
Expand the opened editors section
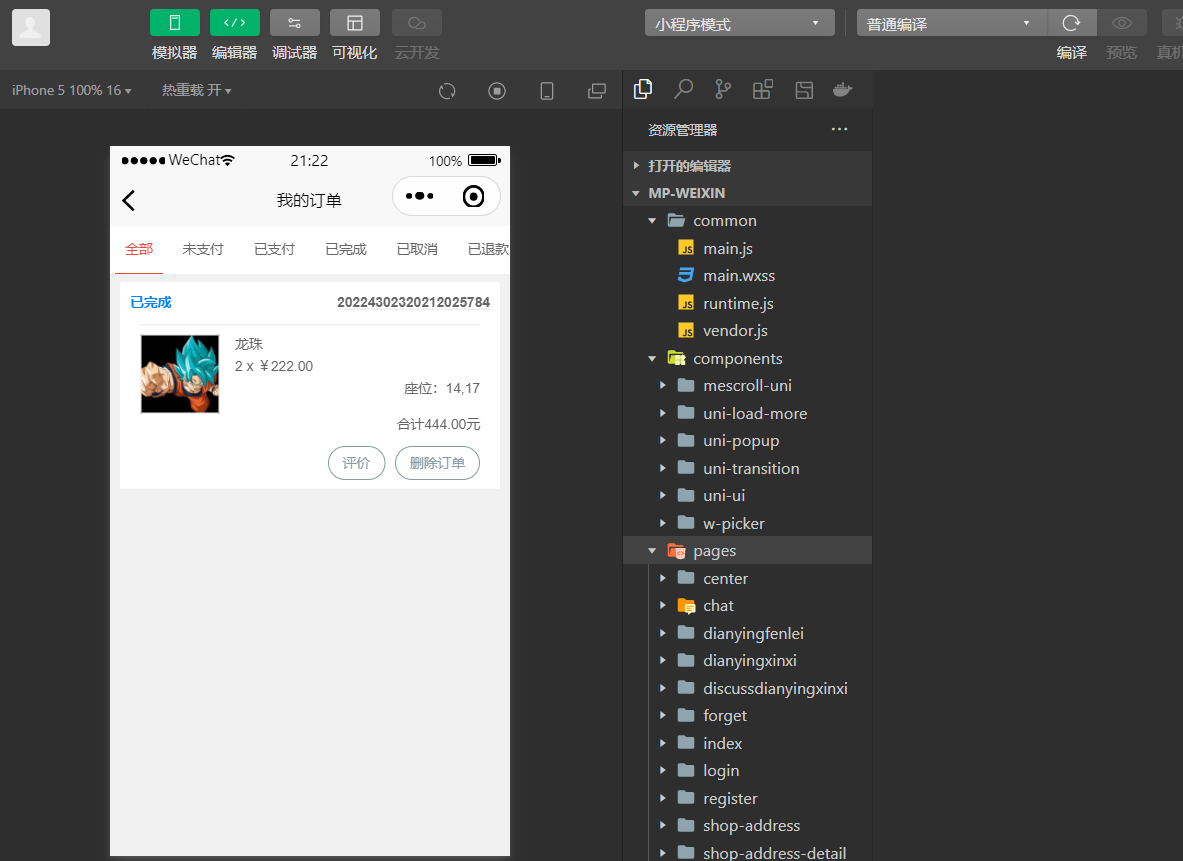[748, 165]
